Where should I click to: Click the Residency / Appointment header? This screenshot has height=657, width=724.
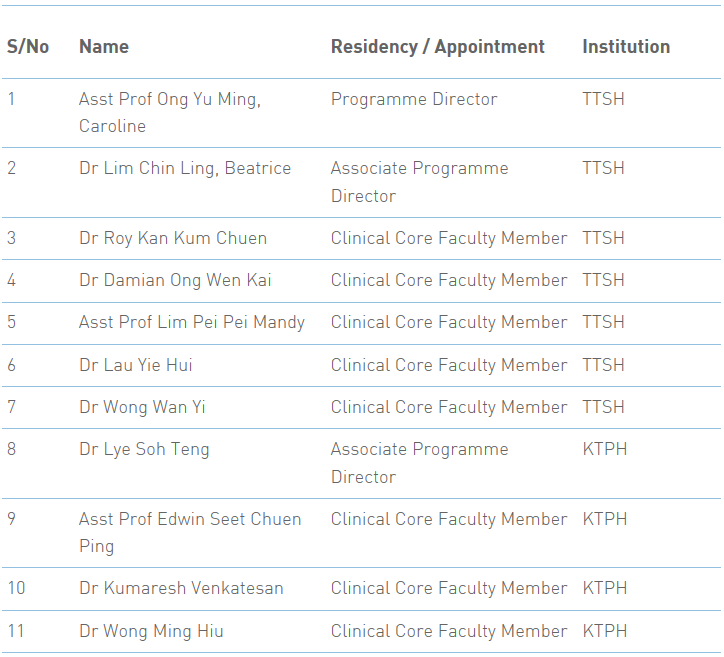click(x=438, y=47)
